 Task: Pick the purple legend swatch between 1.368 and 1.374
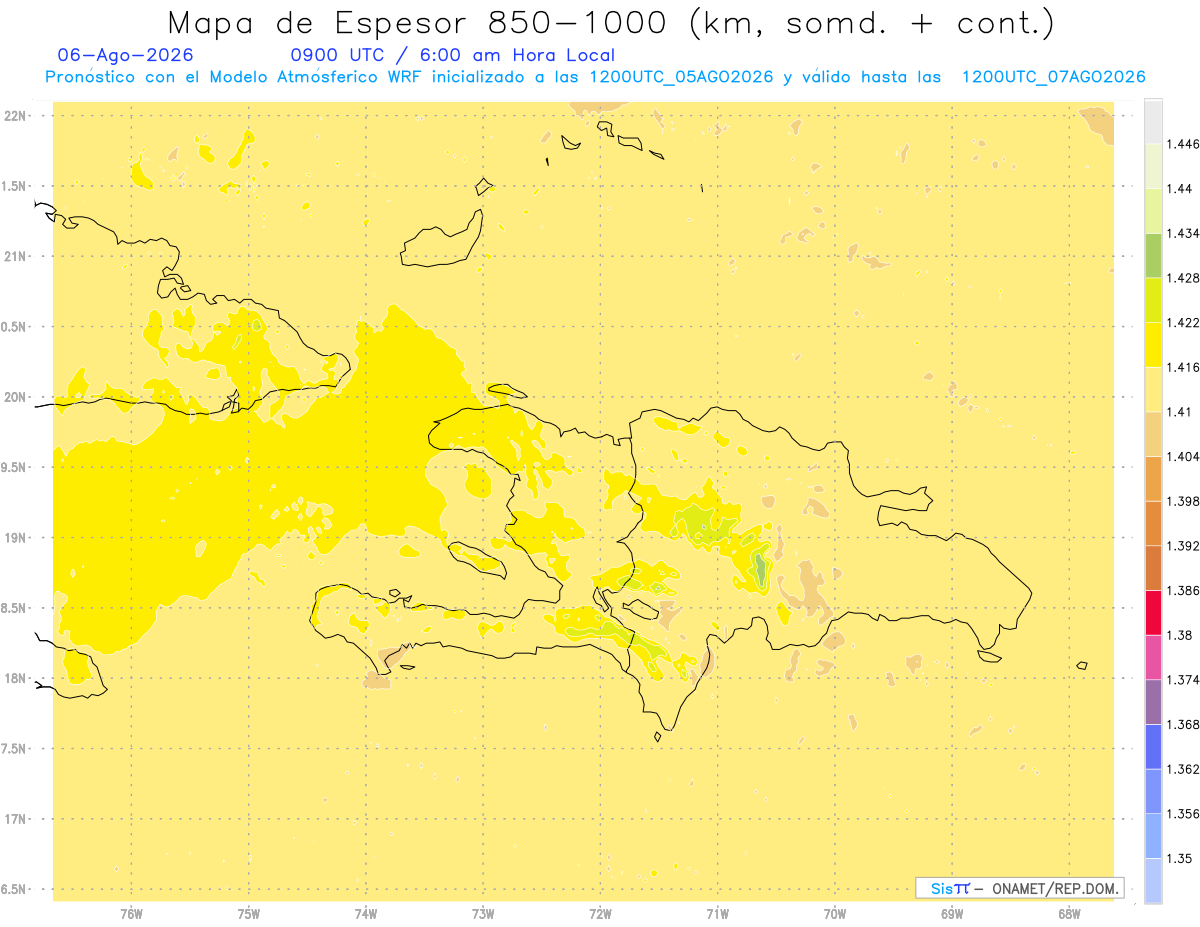coord(1153,702)
